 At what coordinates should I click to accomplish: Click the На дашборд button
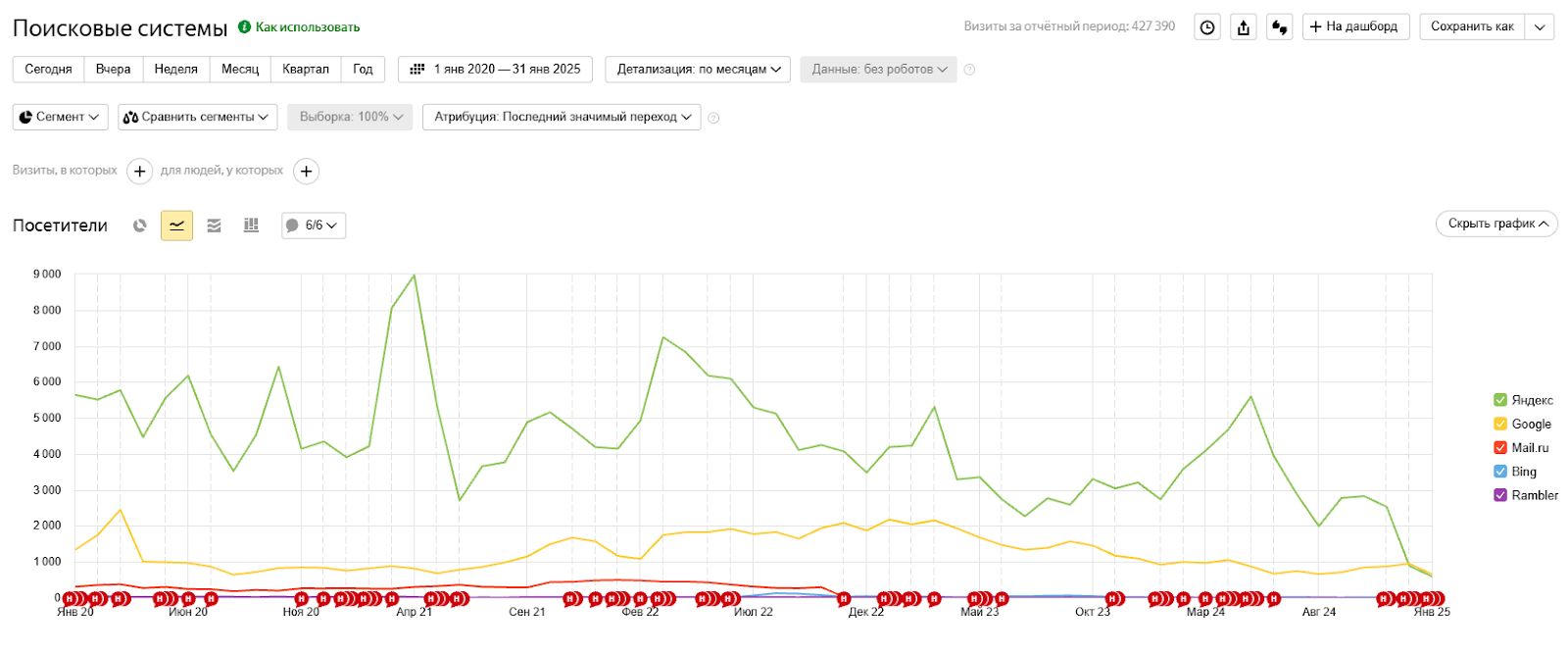[x=1353, y=26]
